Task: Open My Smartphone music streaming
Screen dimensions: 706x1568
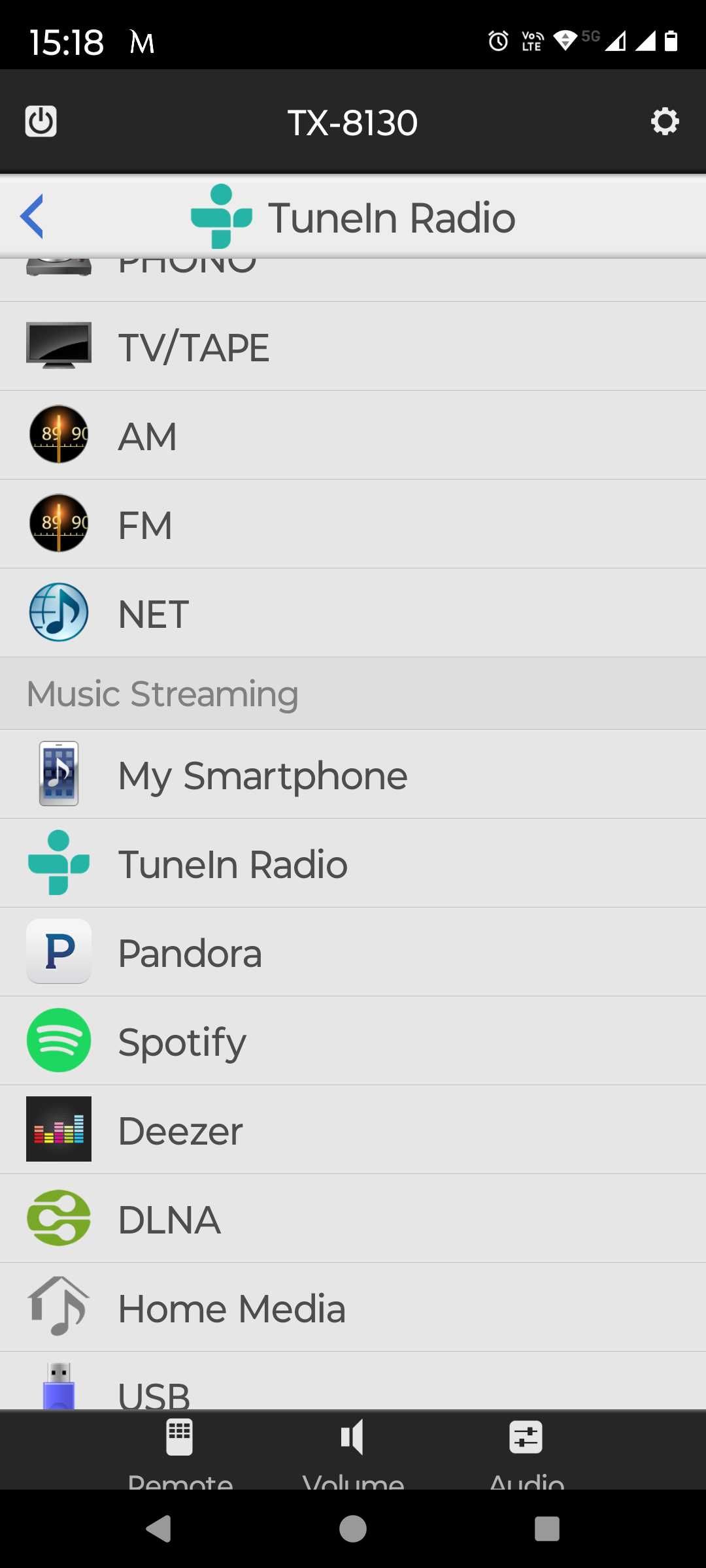Action: [353, 774]
